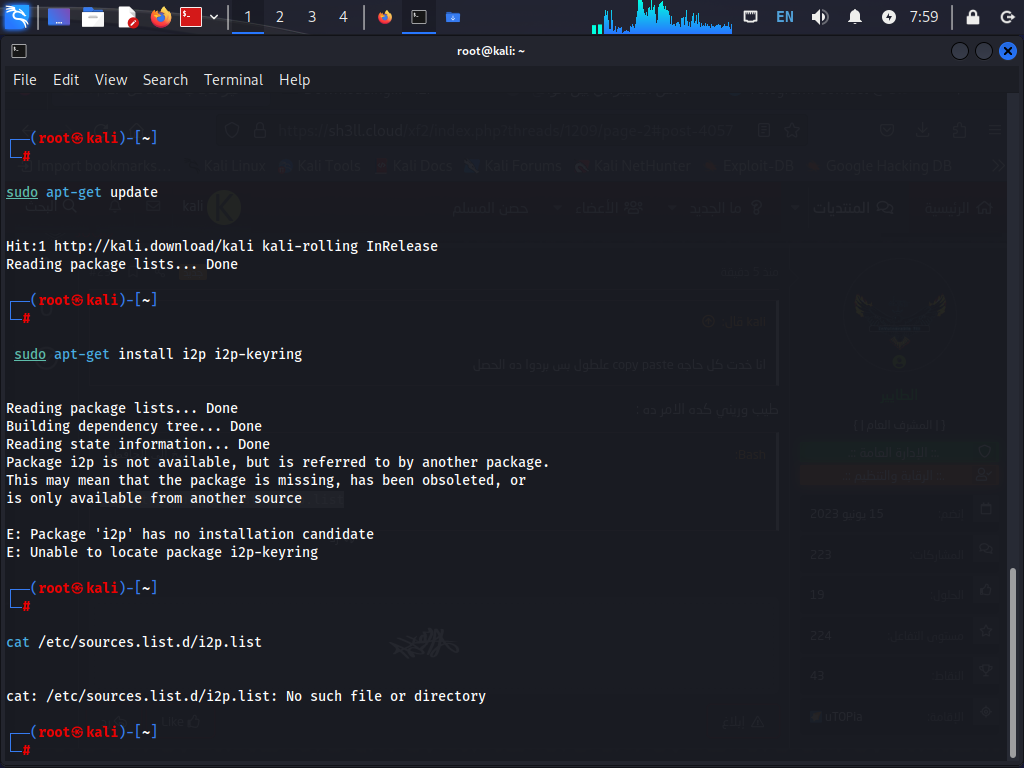Open the EN keyboard layout indicator

pyautogui.click(x=784, y=17)
